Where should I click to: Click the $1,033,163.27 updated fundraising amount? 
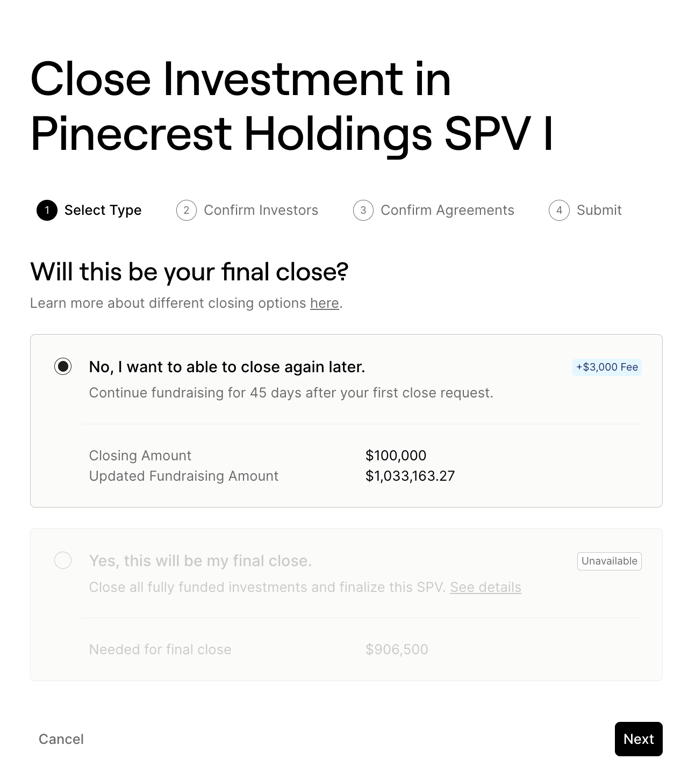[410, 476]
